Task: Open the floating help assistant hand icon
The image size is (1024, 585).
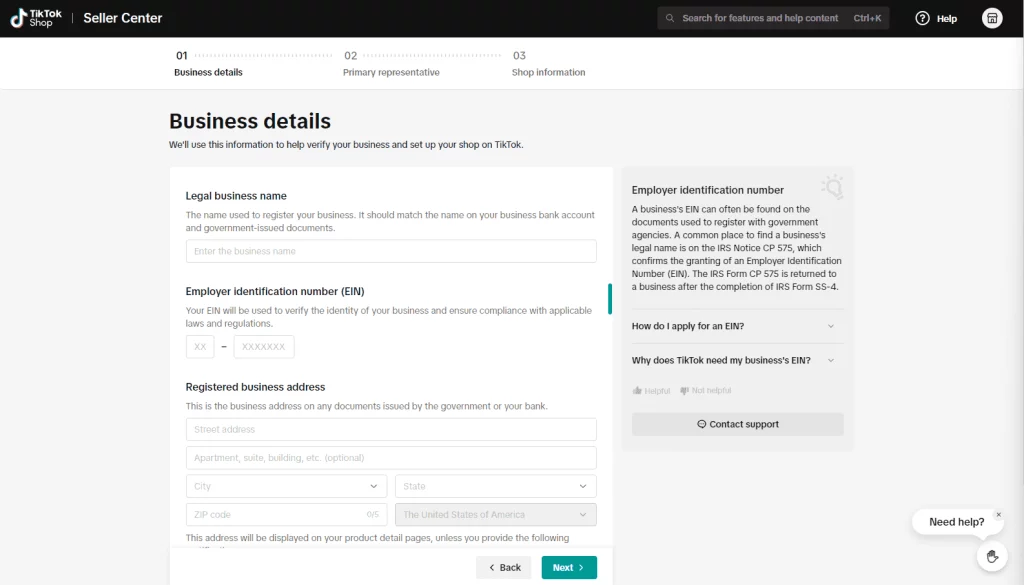Action: point(992,556)
